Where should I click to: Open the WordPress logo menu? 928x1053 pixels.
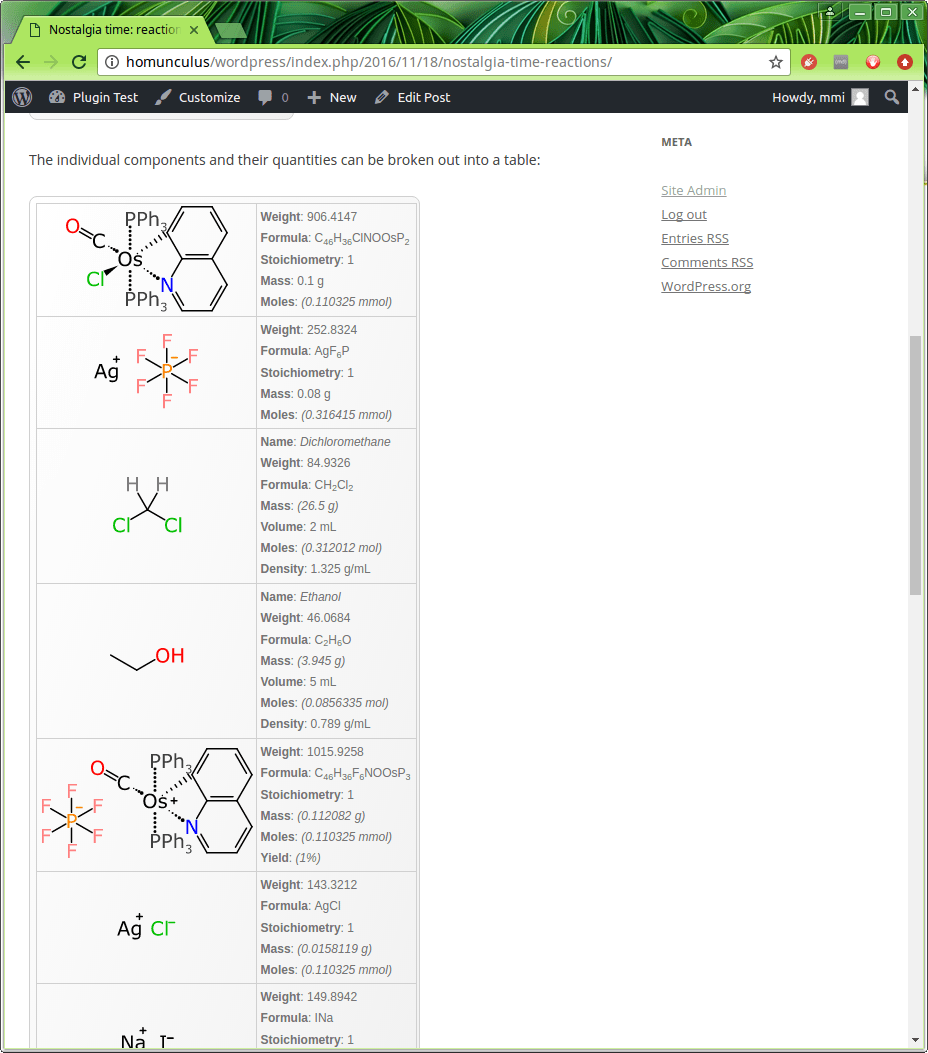23,97
